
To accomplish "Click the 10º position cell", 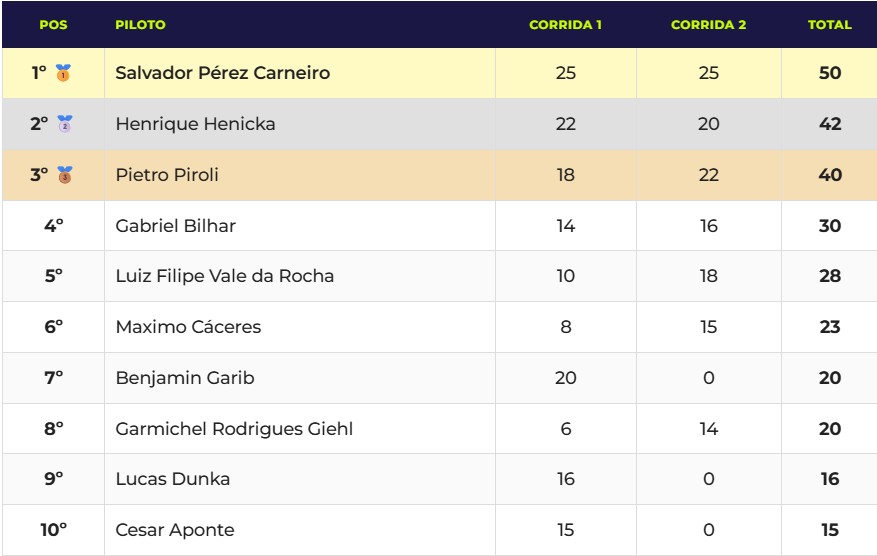I will [53, 530].
